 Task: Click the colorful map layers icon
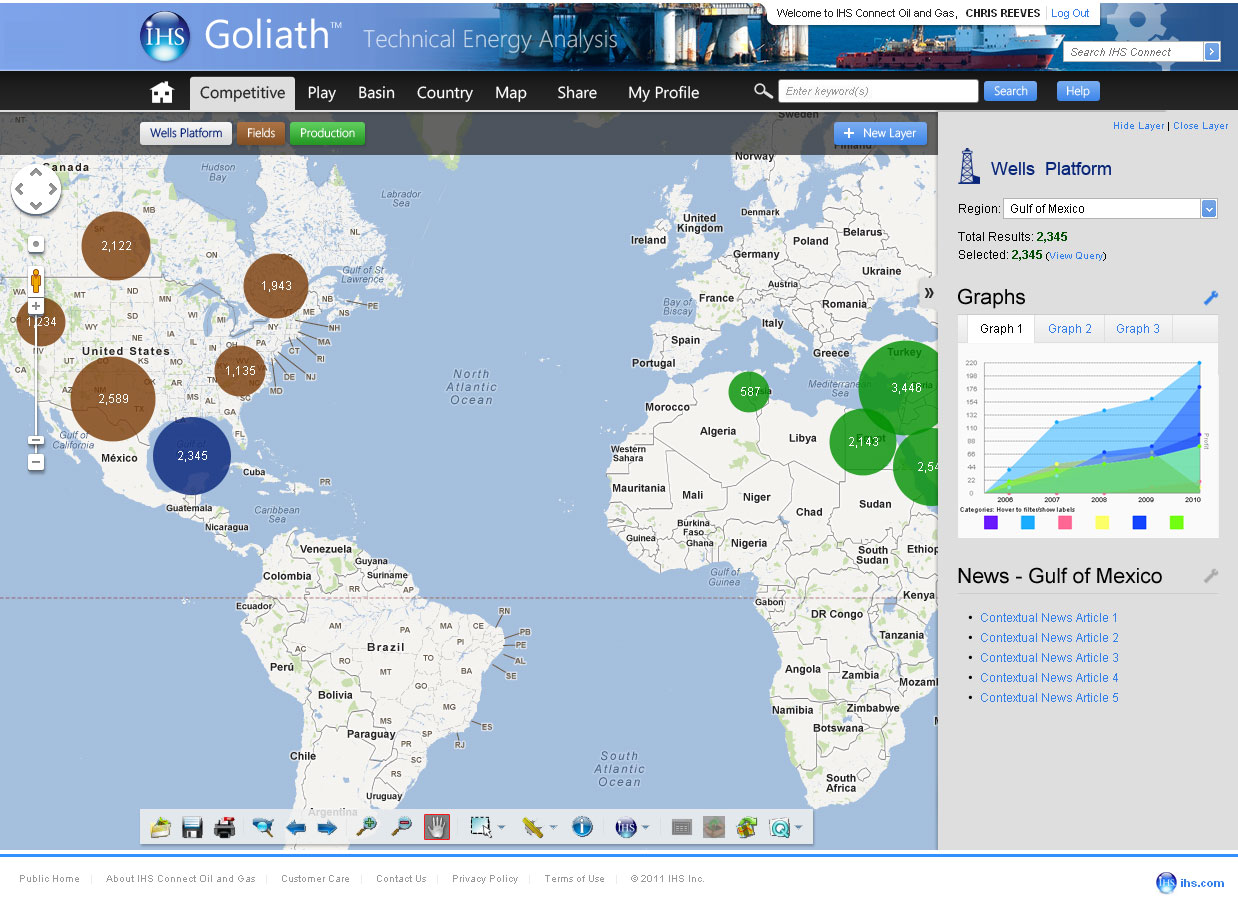pos(747,827)
